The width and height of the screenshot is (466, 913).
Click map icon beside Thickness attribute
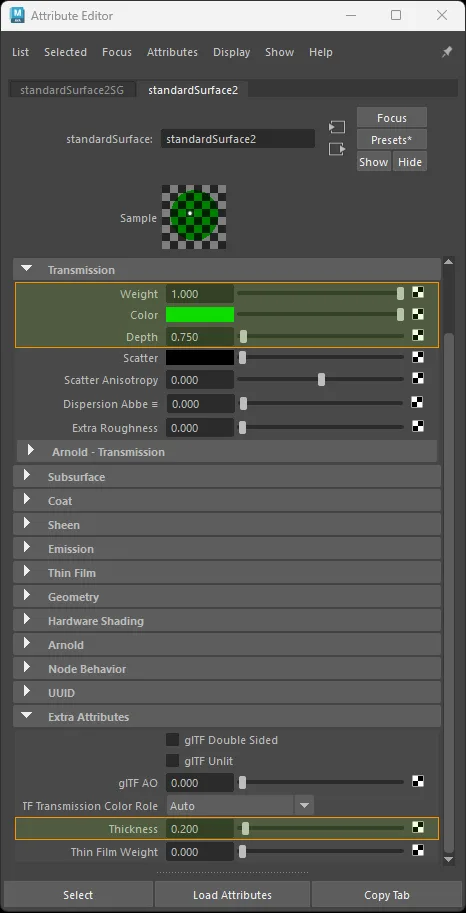pos(418,827)
